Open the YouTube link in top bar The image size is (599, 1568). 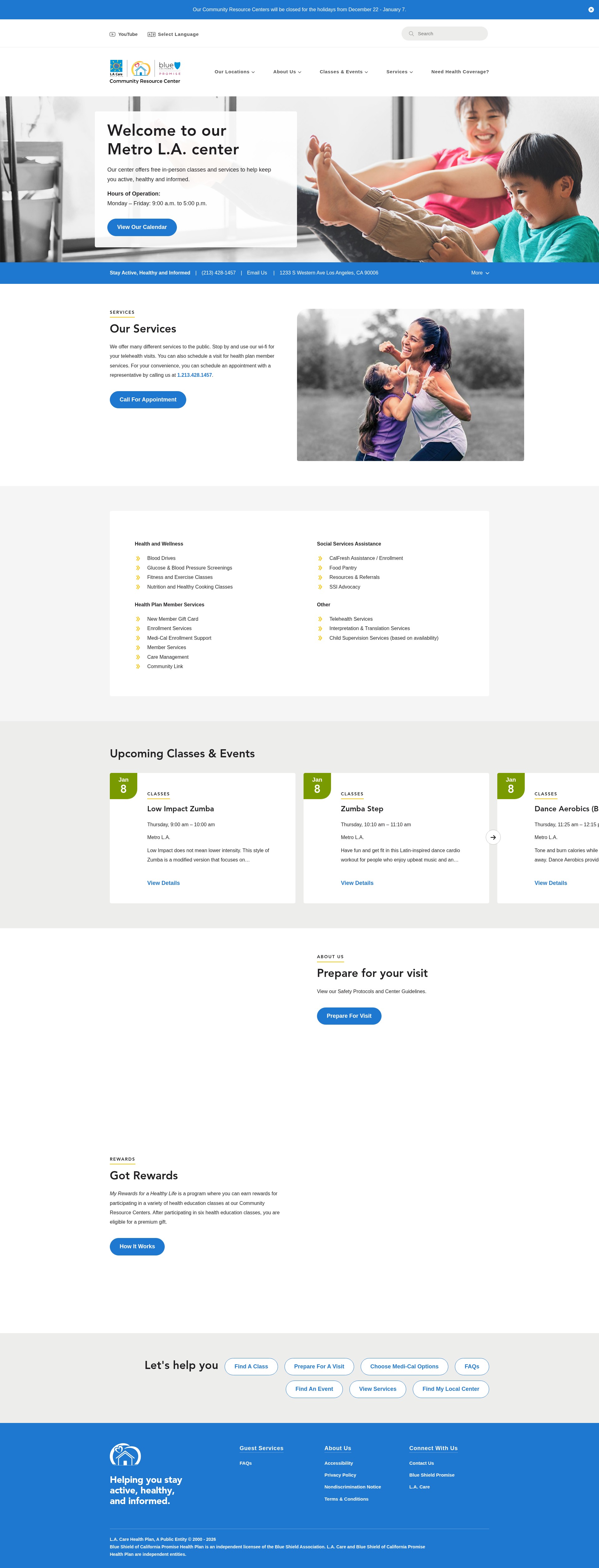click(x=124, y=34)
